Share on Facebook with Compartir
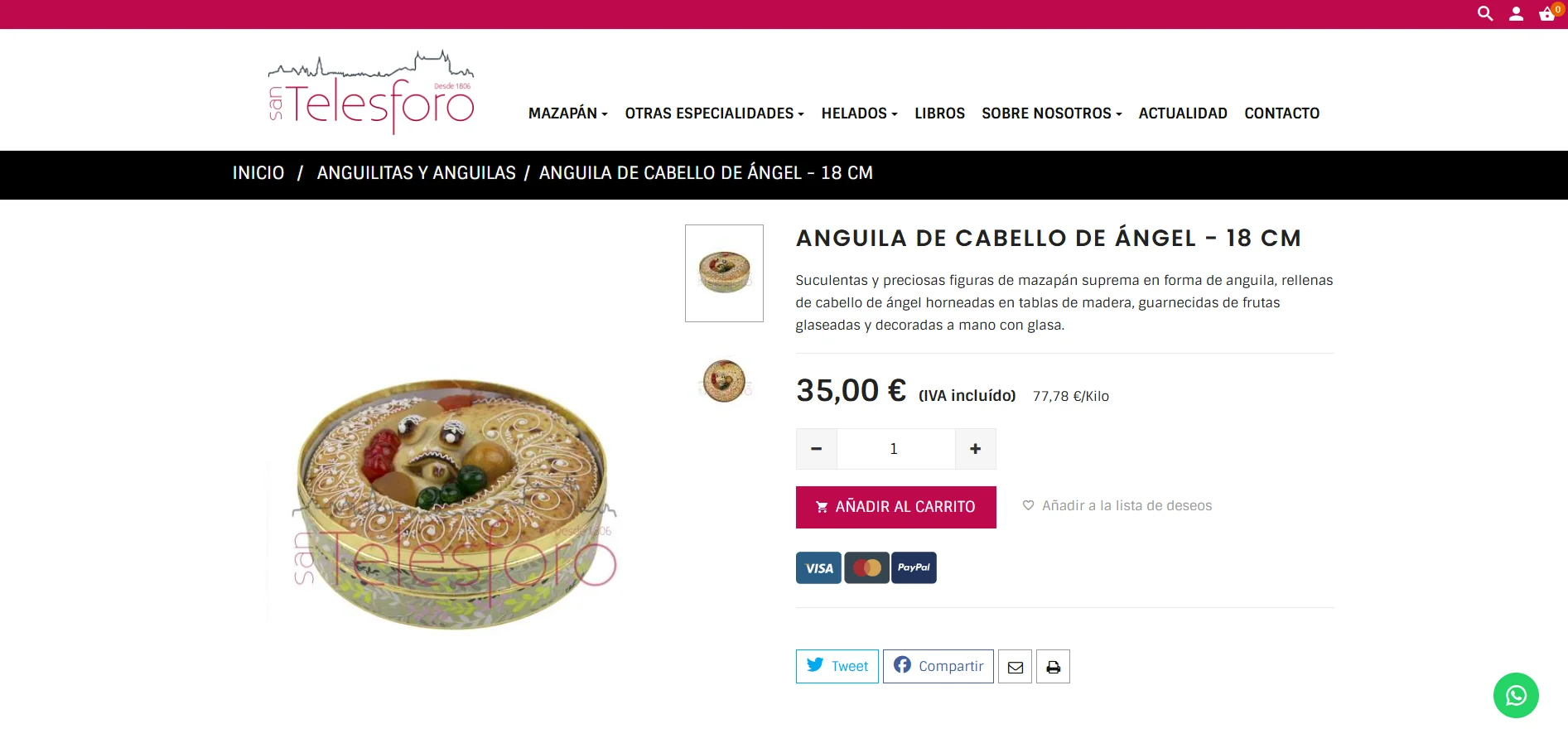This screenshot has width=1568, height=748. tap(938, 666)
